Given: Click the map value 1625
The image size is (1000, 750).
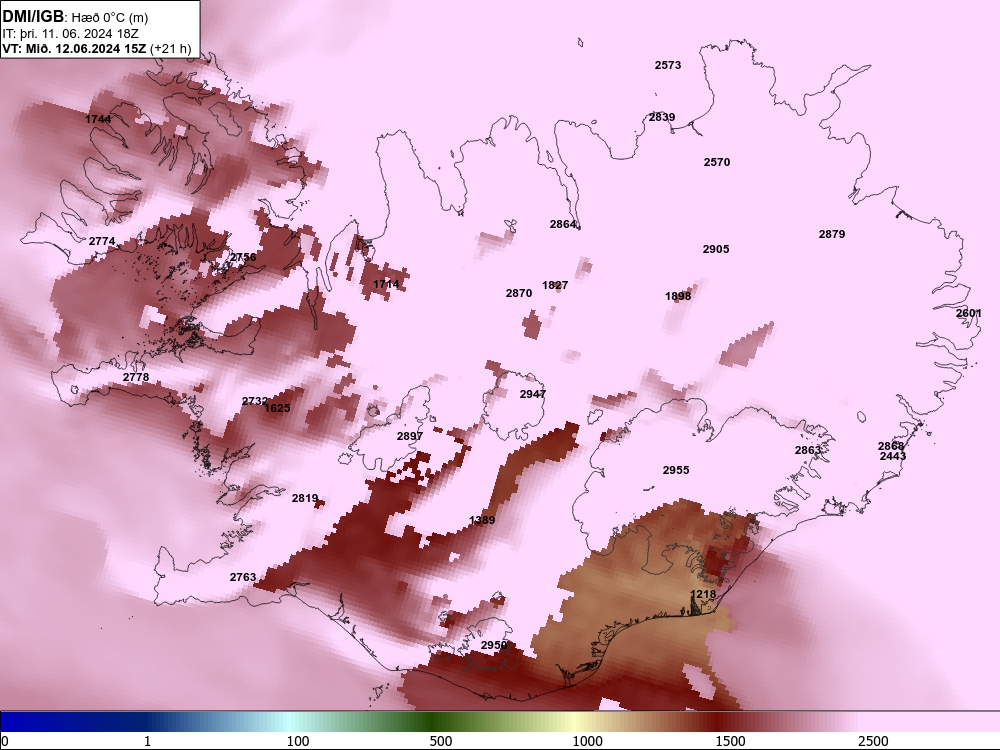Looking at the screenshot, I should [277, 408].
